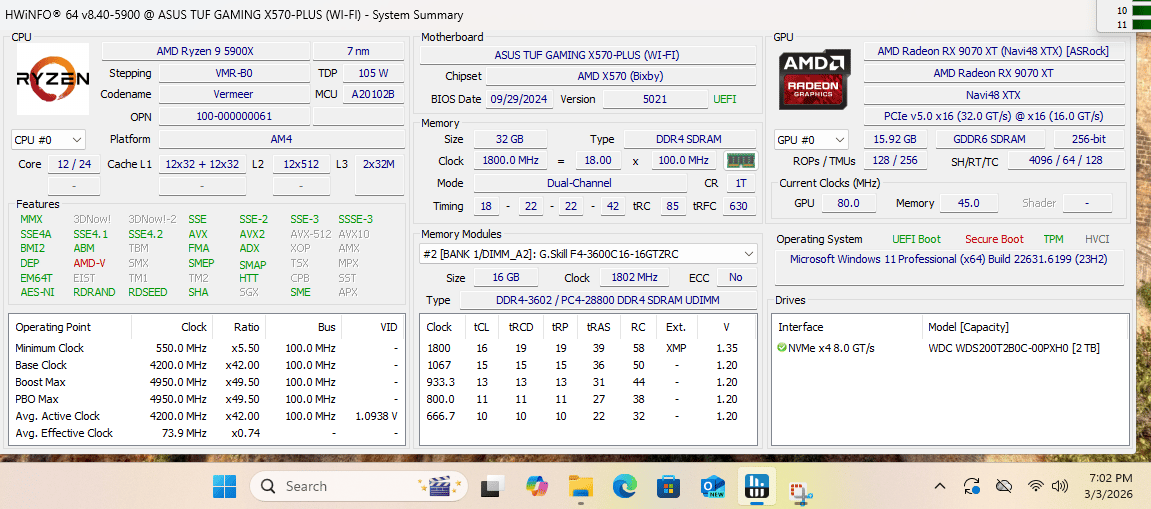
Task: Show hidden tray icons chevron
Action: (x=940, y=485)
